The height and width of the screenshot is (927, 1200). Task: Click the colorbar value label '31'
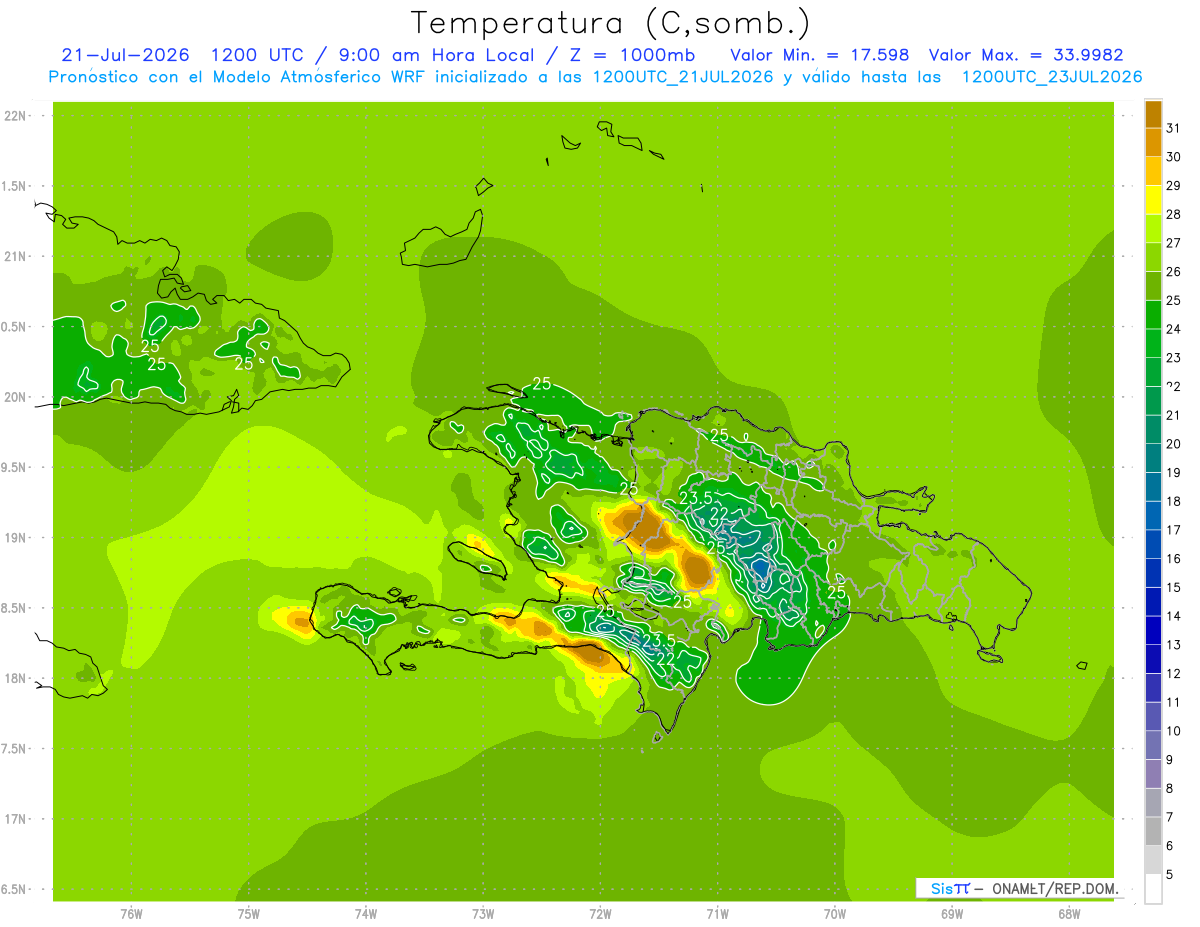(1174, 128)
